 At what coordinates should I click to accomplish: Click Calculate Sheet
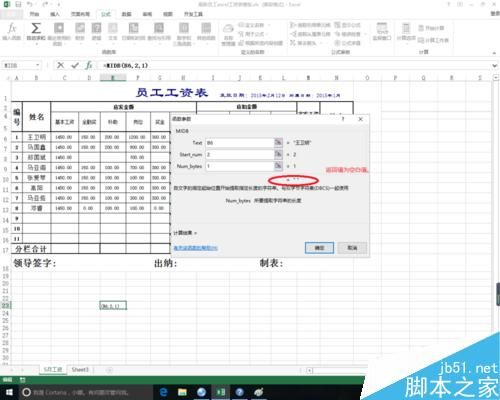pos(433,40)
